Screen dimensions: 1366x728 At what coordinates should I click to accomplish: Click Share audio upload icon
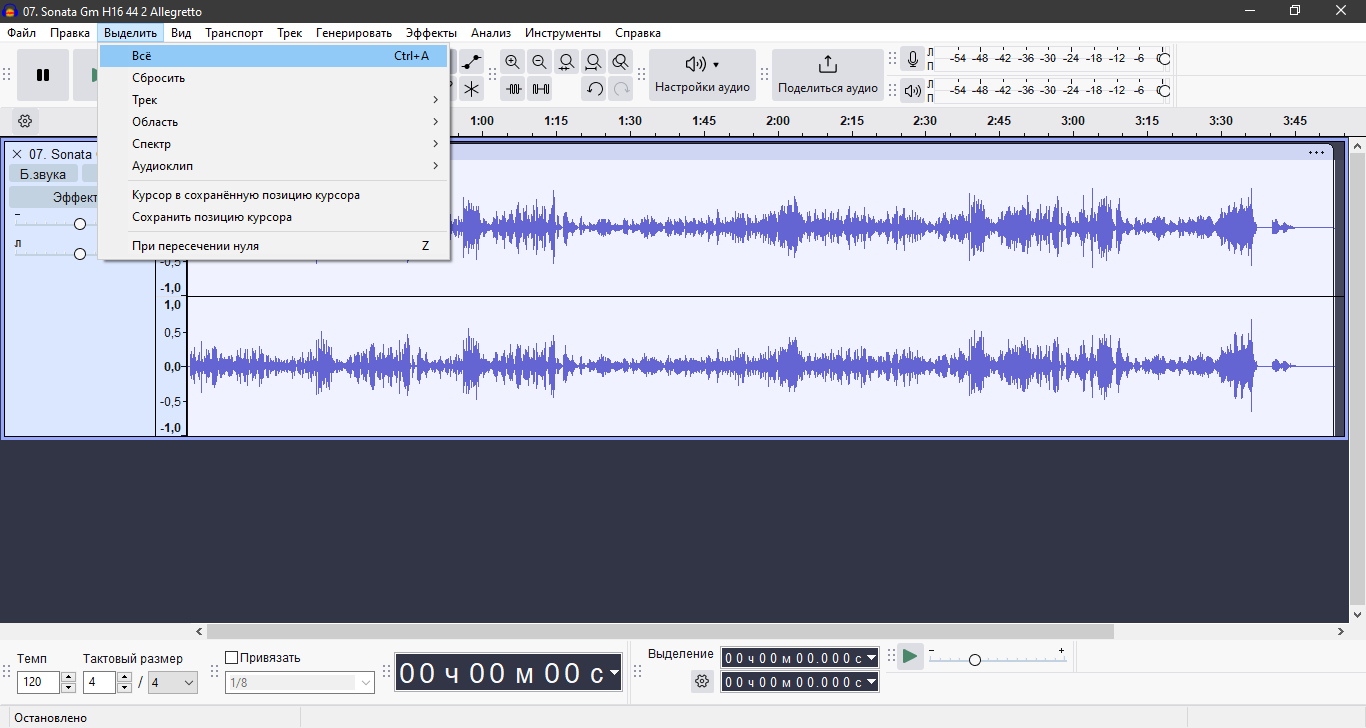[x=827, y=65]
